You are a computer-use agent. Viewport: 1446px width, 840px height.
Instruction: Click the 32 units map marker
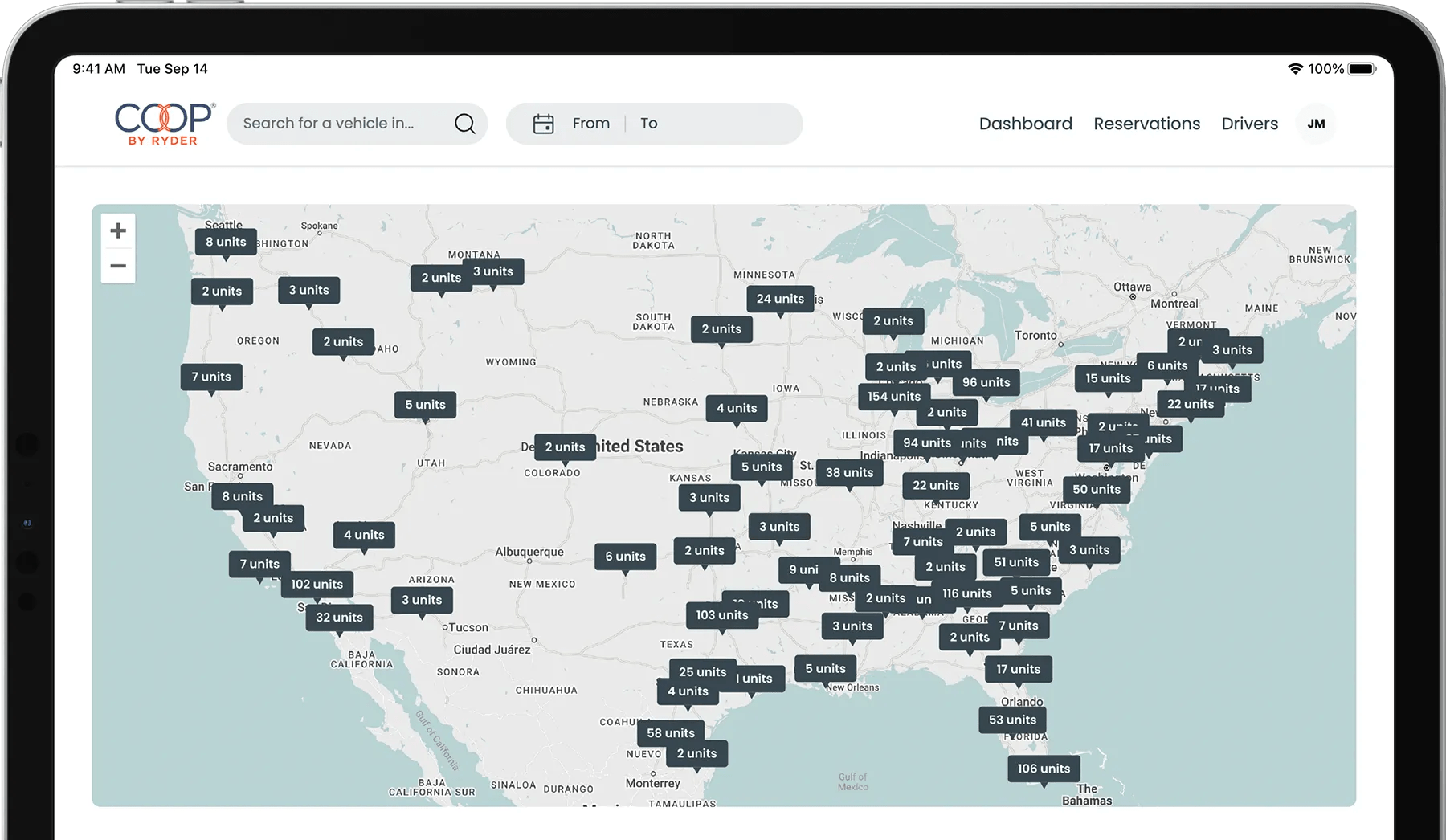point(339,618)
